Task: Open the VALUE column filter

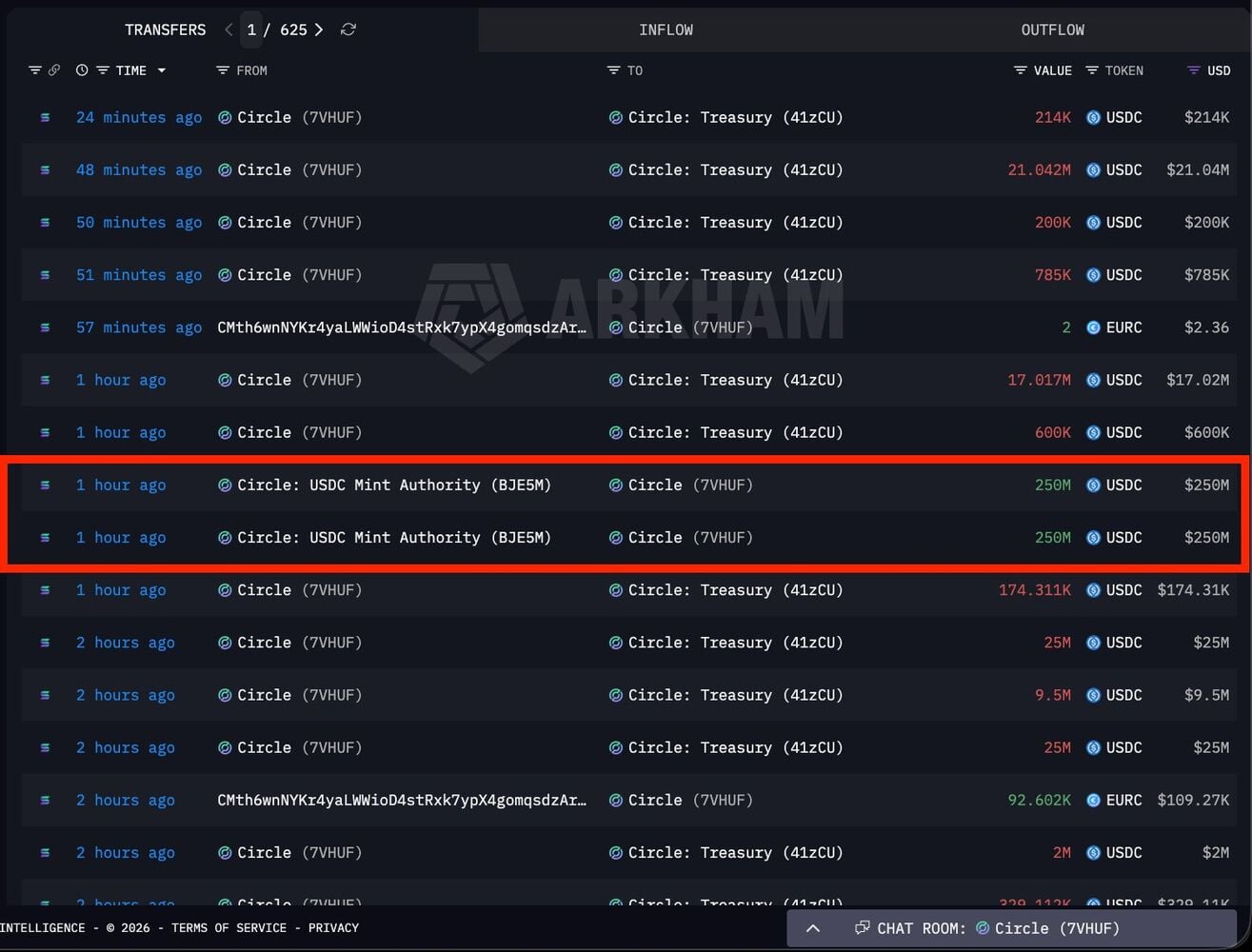Action: pyautogui.click(x=1020, y=70)
